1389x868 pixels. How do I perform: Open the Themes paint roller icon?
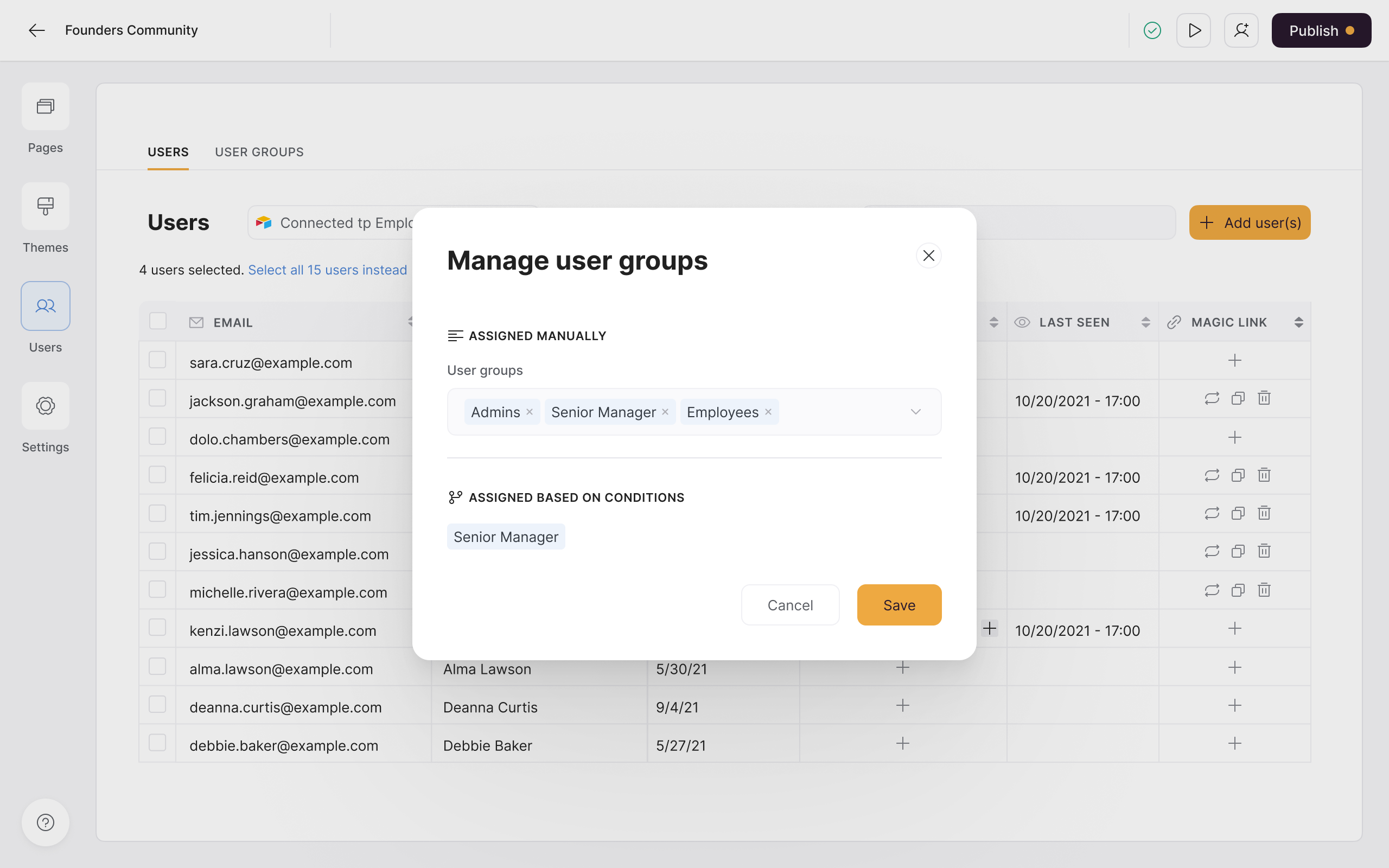pyautogui.click(x=46, y=206)
